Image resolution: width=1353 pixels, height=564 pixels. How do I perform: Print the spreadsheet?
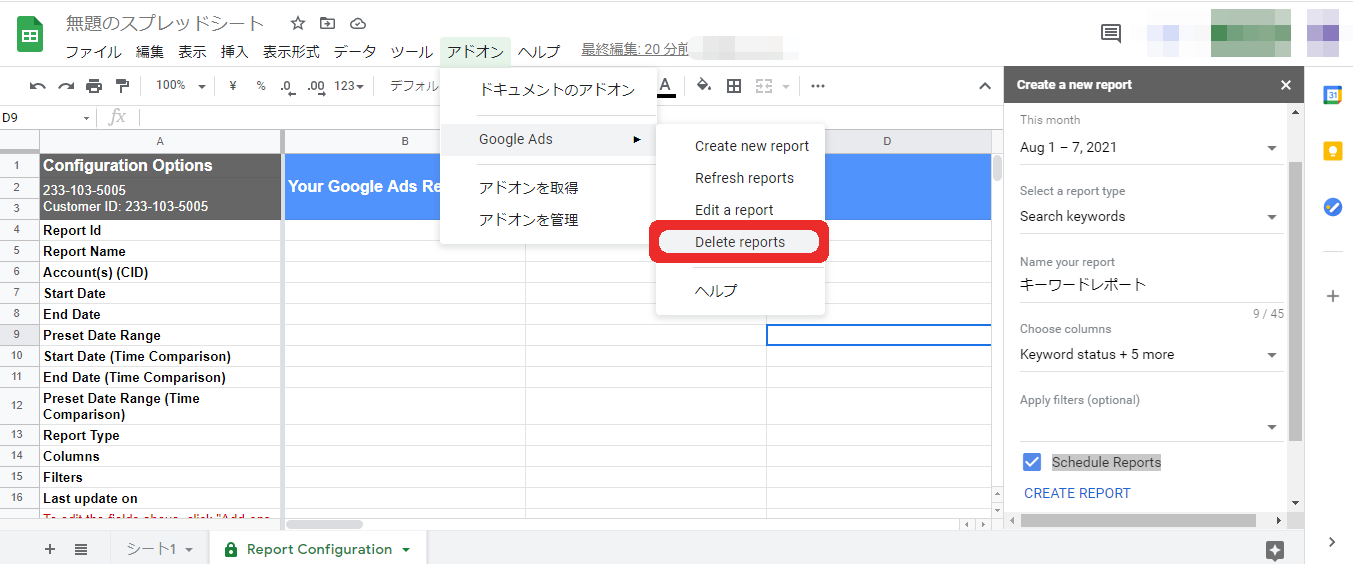94,86
